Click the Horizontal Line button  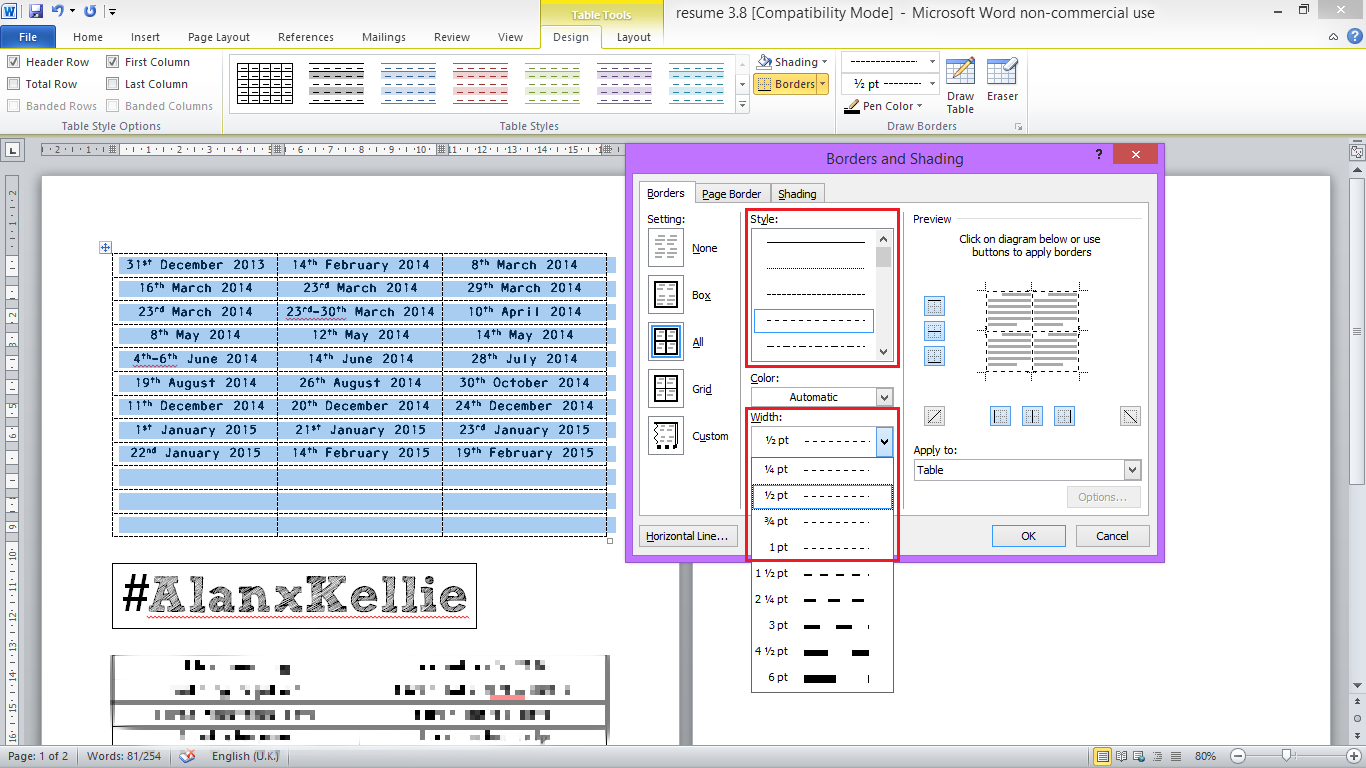pyautogui.click(x=687, y=536)
